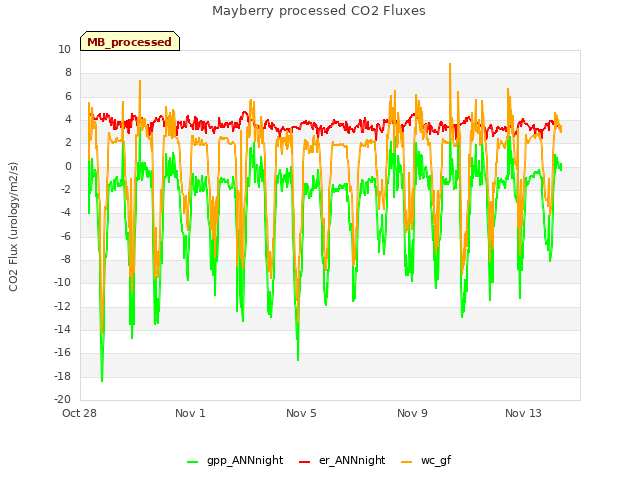Viewport: 640px width, 480px height.
Task: Click the orange wc_gf legend swatch
Action: click(x=407, y=462)
